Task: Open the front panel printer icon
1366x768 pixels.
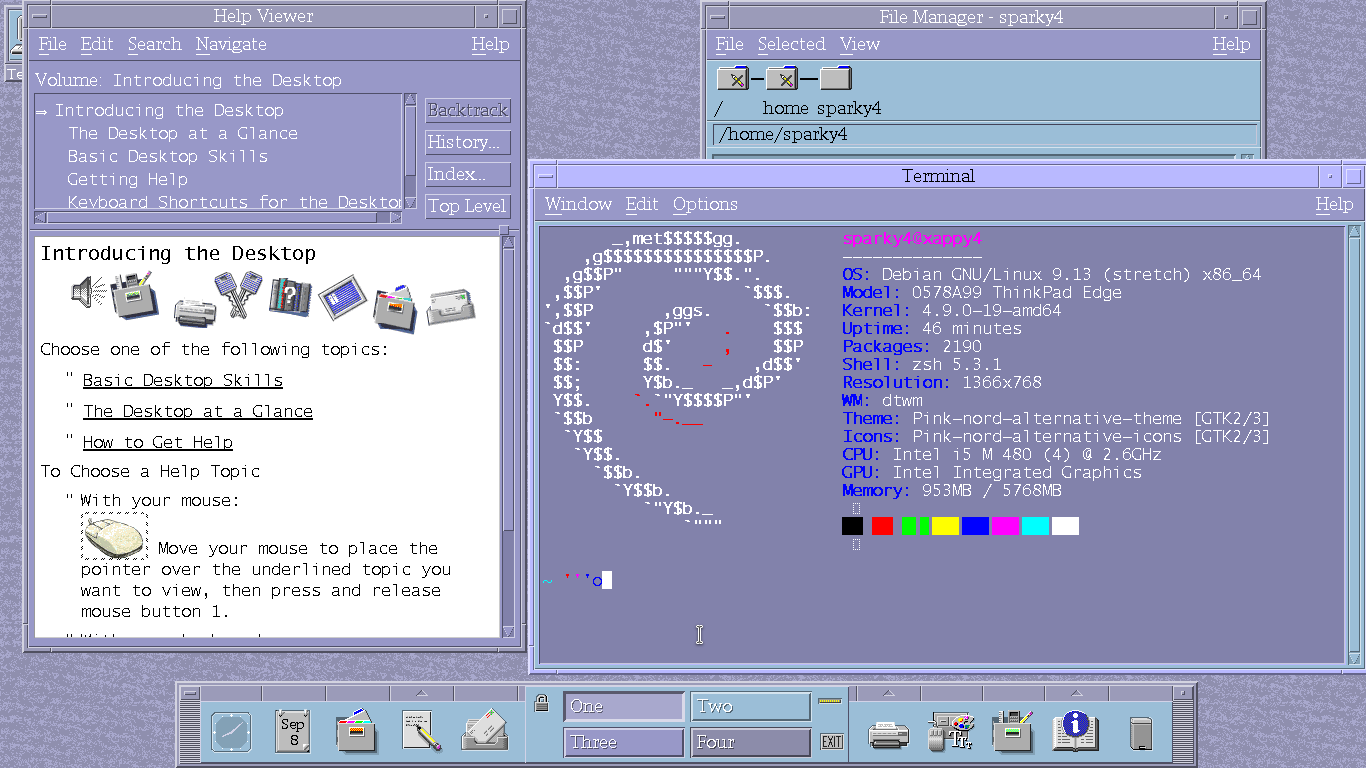Action: (887, 734)
